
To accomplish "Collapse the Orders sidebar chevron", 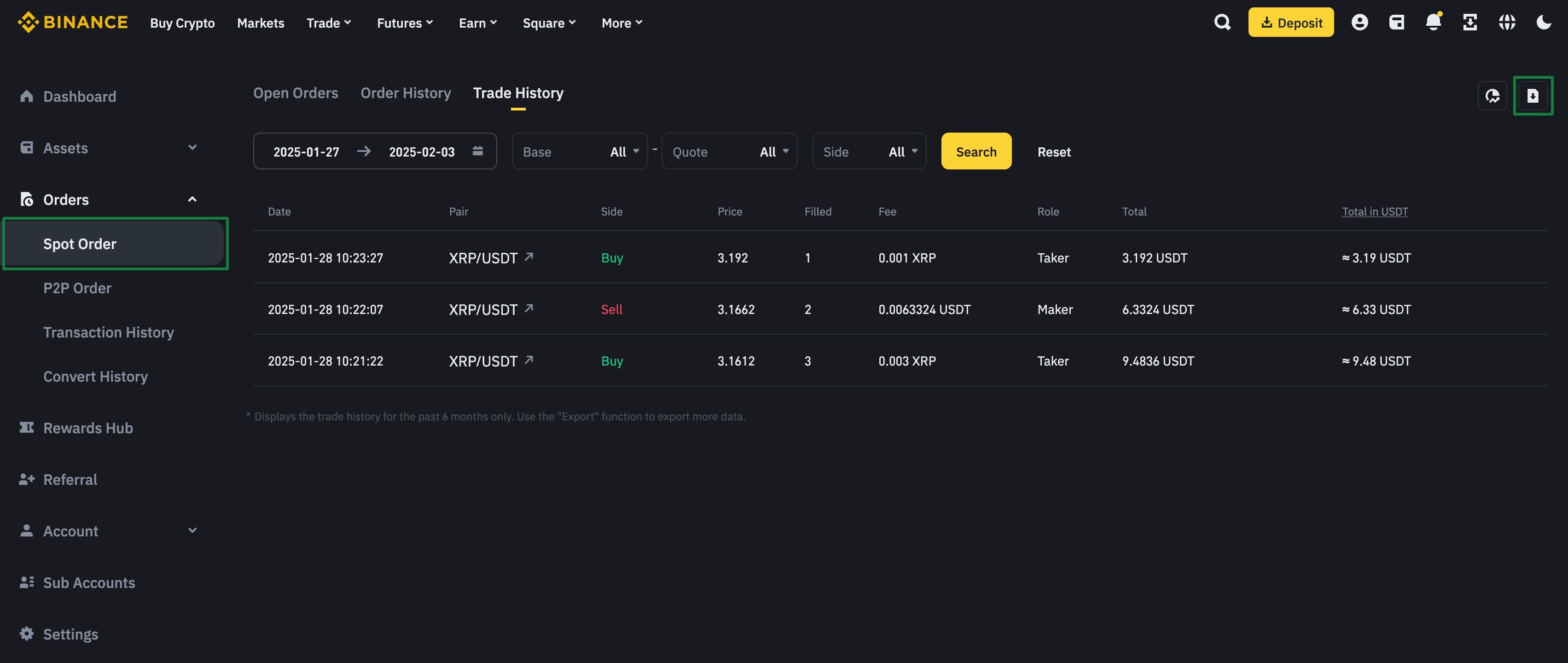I will [192, 199].
